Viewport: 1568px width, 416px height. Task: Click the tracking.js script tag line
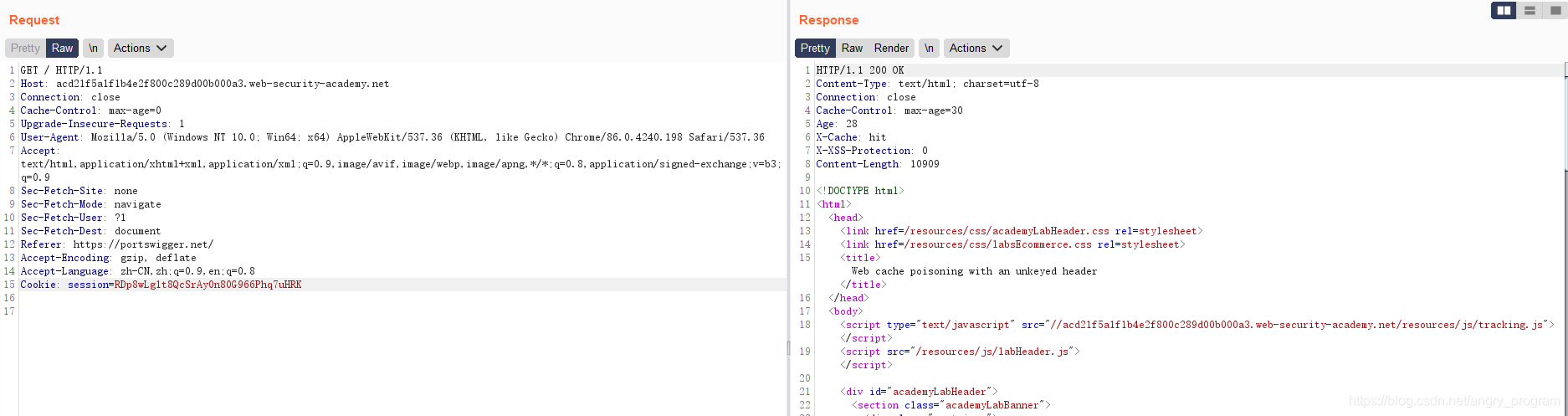coord(1197,325)
